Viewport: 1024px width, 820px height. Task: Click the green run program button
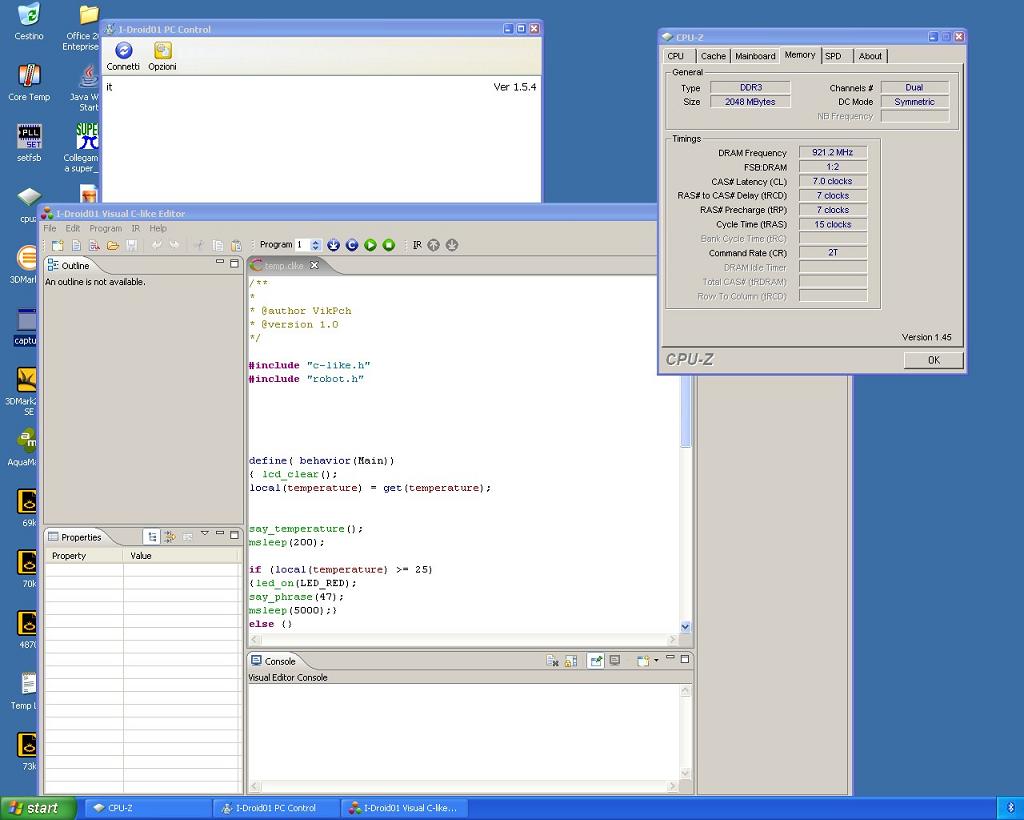[370, 245]
